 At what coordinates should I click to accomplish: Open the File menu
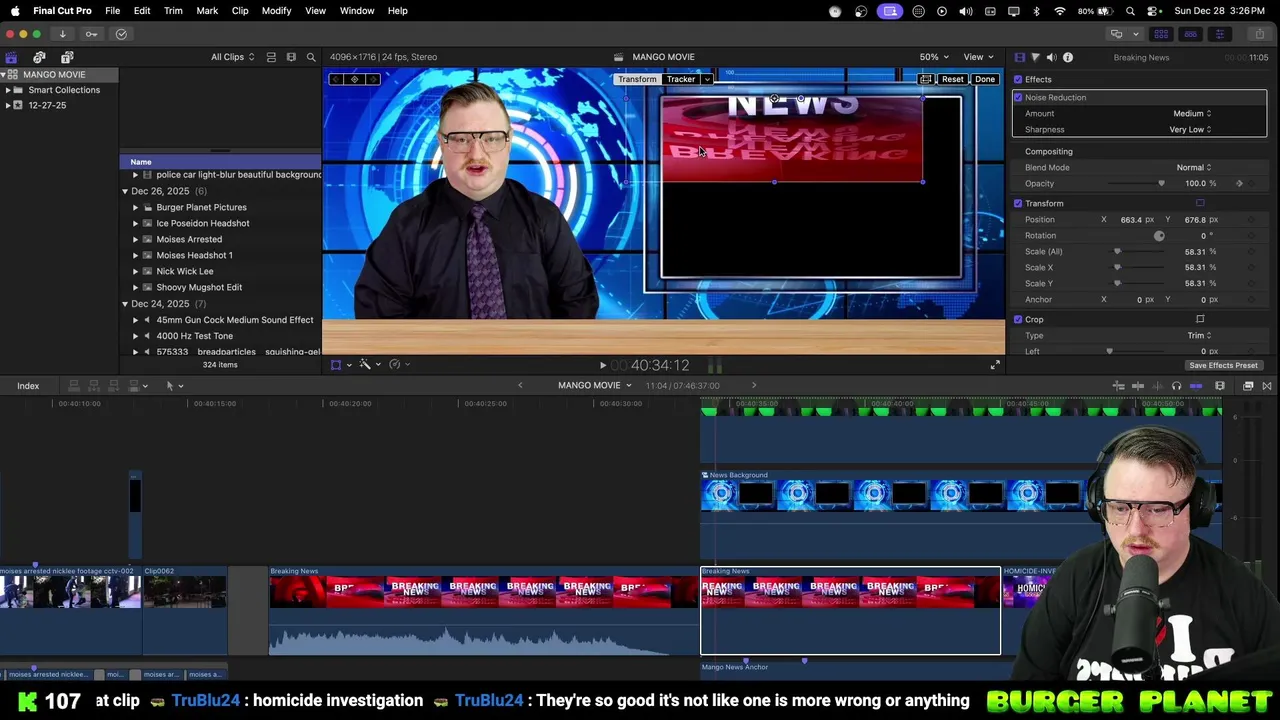pos(113,10)
